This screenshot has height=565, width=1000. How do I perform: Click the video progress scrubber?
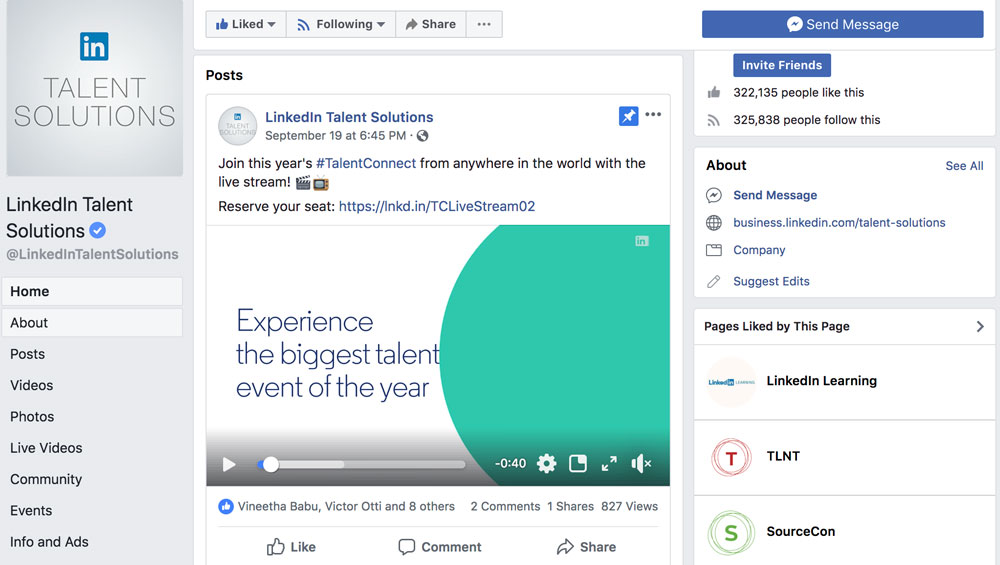click(270, 464)
